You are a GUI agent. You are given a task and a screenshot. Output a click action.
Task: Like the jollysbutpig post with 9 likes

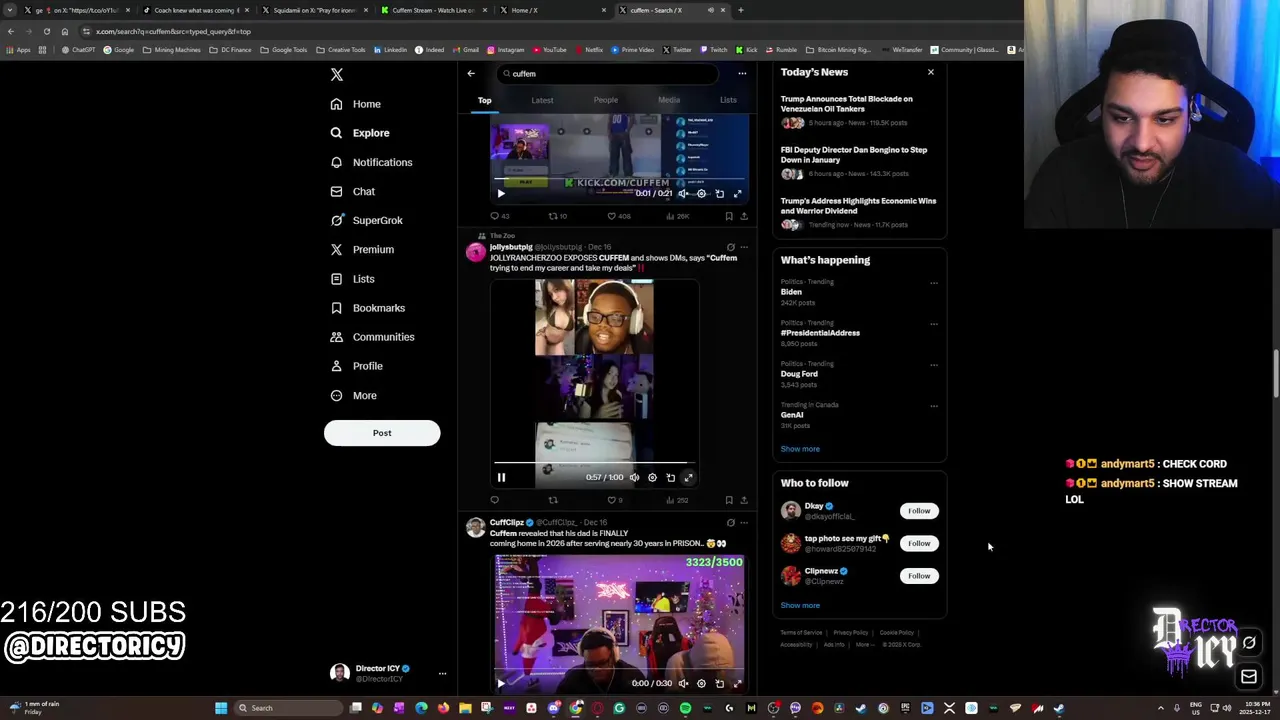click(x=614, y=500)
